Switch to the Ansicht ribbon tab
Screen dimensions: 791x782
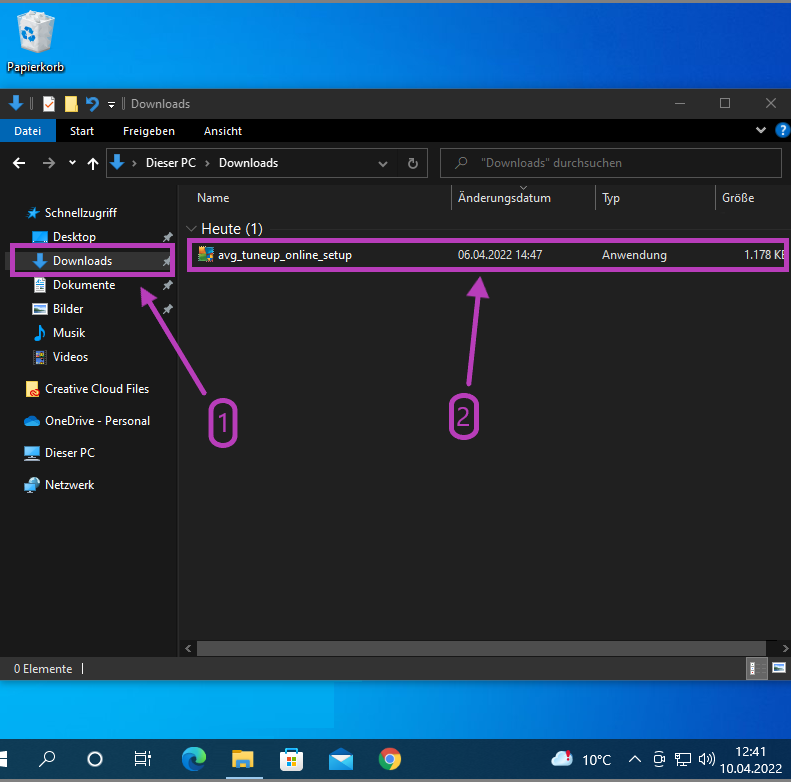[222, 131]
